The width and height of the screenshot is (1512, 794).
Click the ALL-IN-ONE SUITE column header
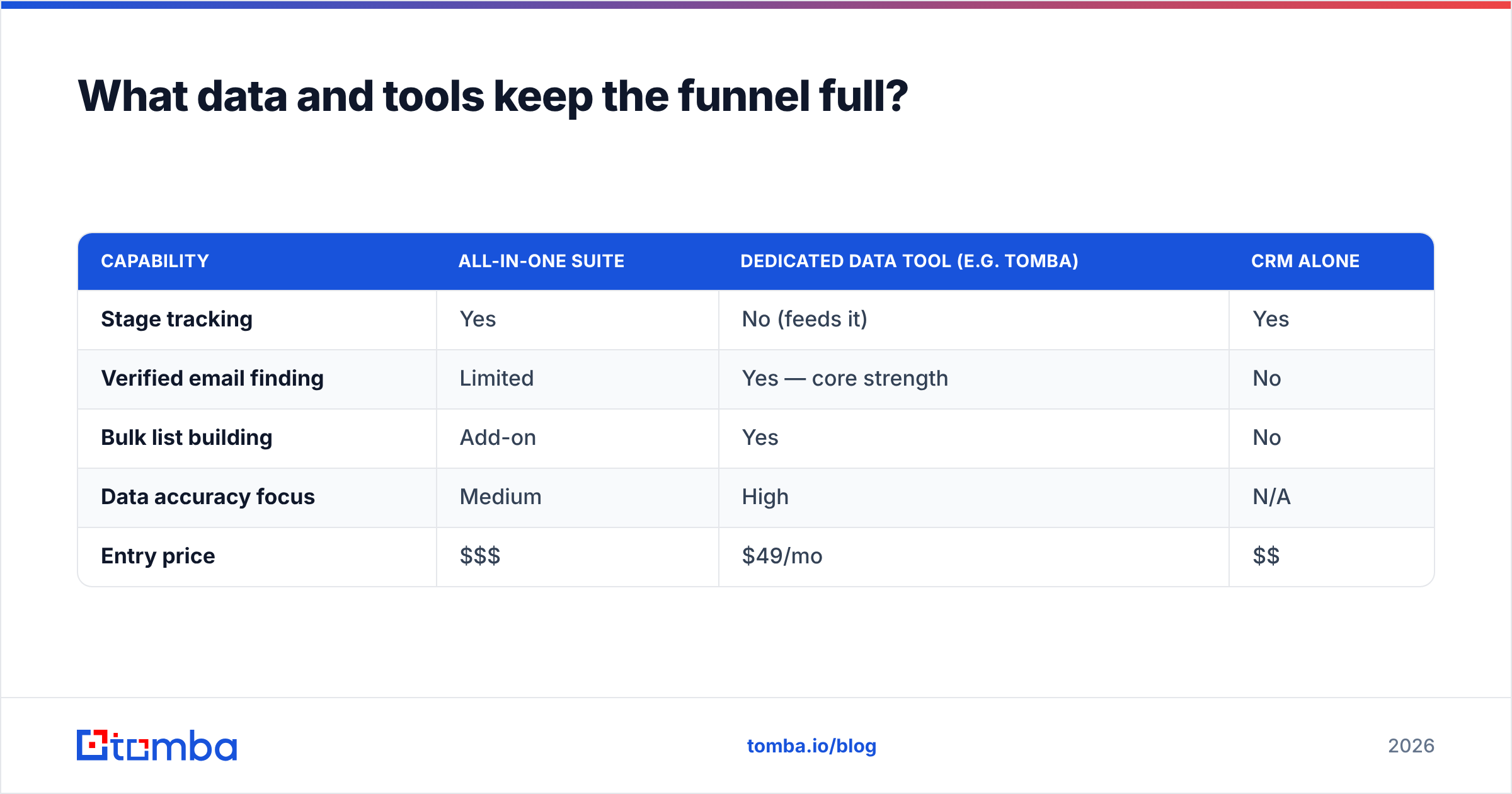coord(541,261)
